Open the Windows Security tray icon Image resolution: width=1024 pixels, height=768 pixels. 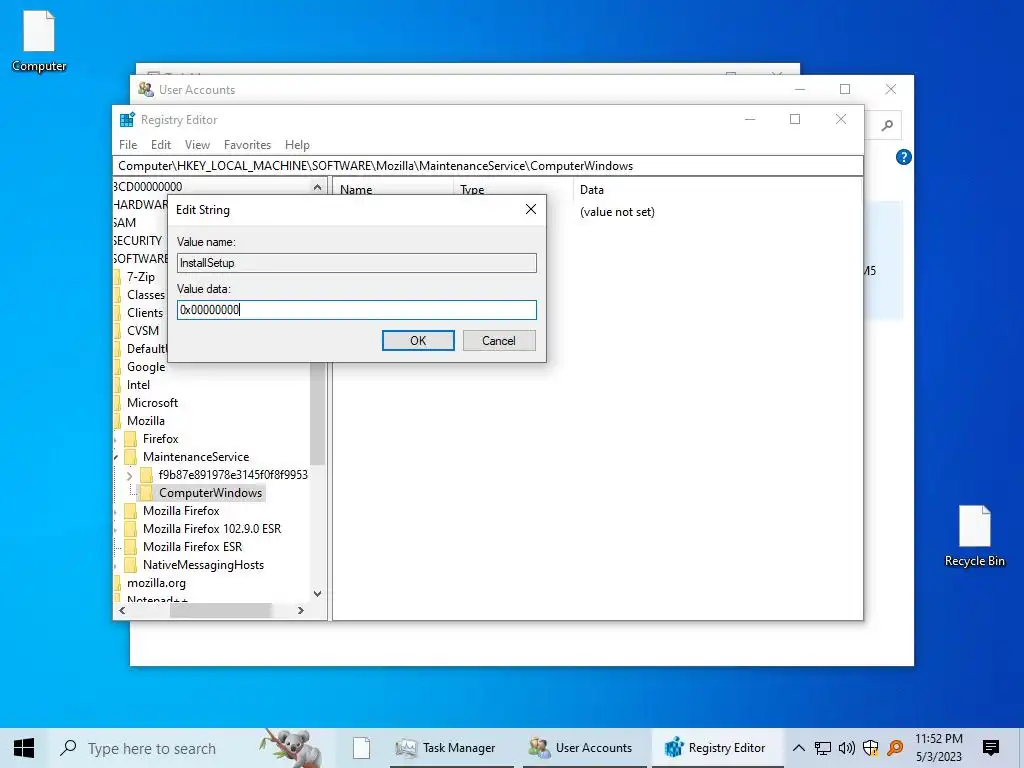tap(871, 748)
